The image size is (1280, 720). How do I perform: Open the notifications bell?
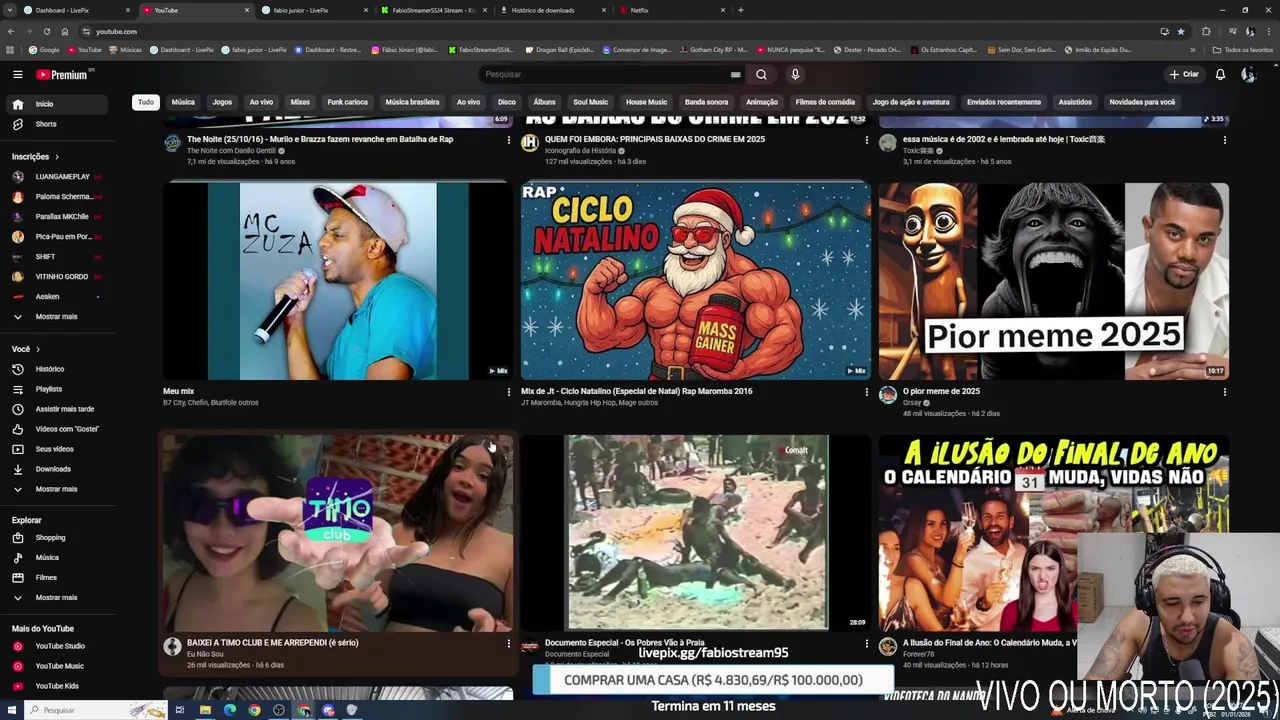point(1220,74)
